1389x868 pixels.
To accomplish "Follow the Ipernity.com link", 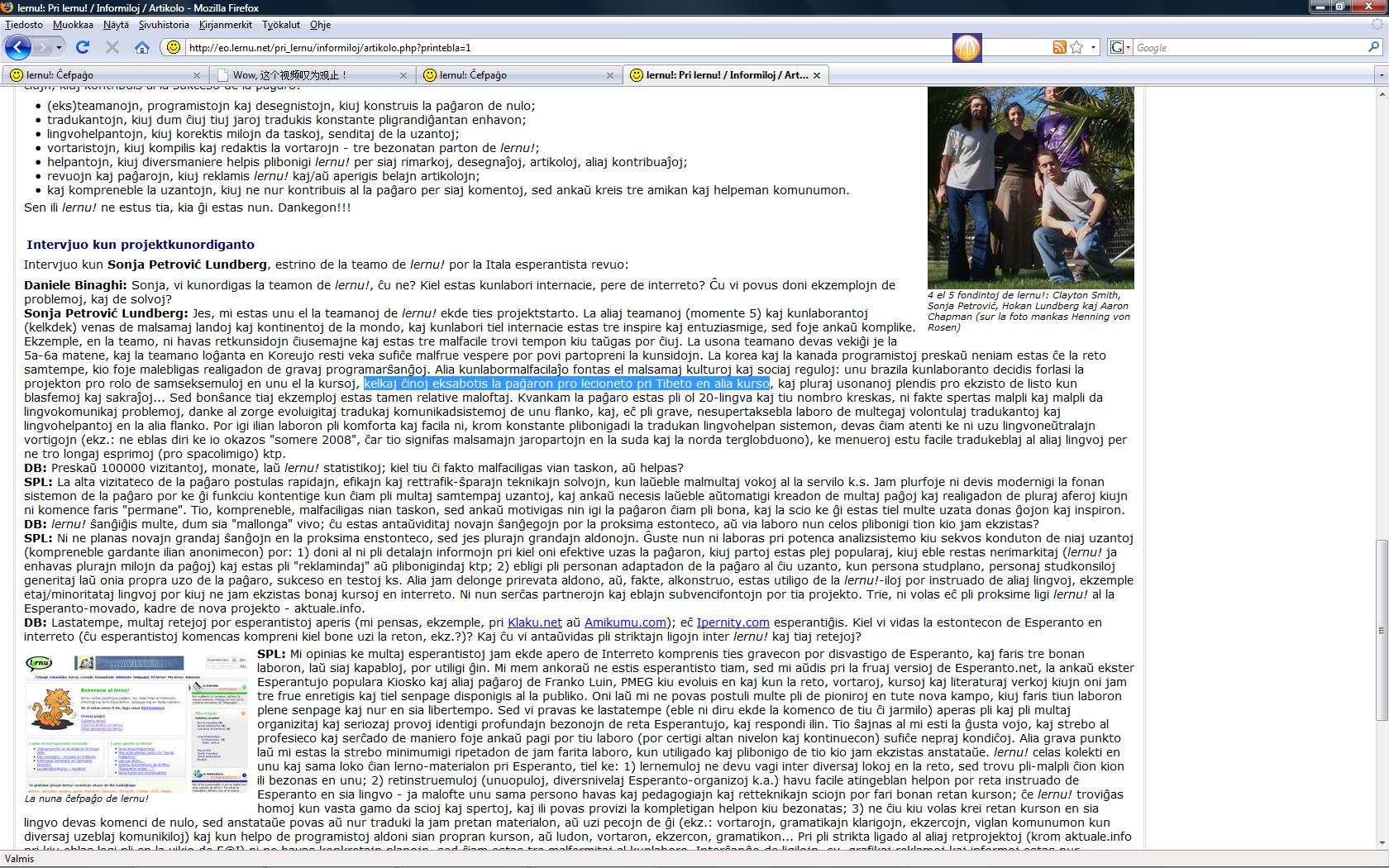I will [733, 622].
